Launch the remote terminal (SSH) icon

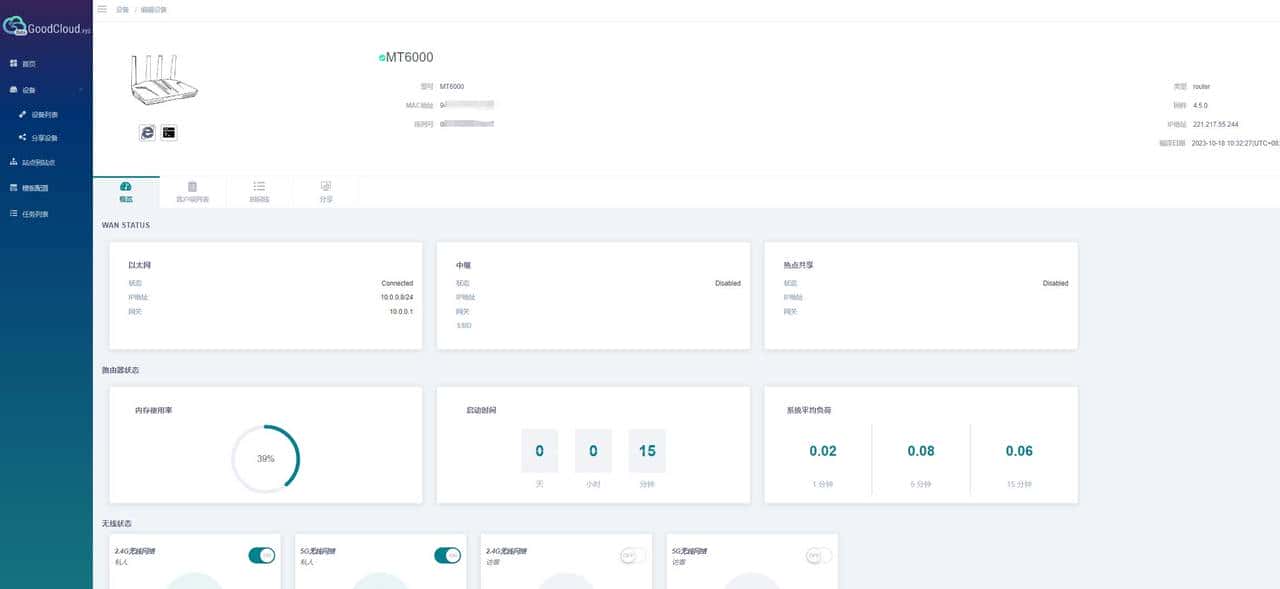(169, 132)
